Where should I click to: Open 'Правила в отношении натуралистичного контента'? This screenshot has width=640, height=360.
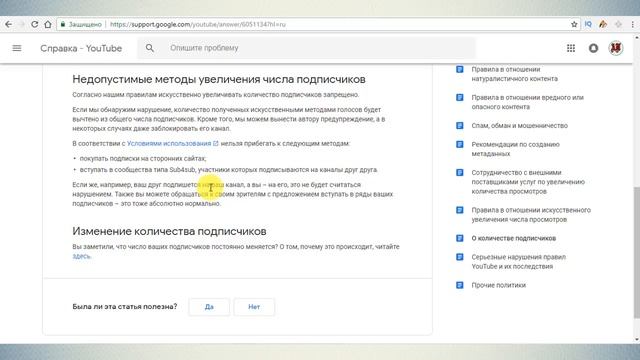[514, 74]
